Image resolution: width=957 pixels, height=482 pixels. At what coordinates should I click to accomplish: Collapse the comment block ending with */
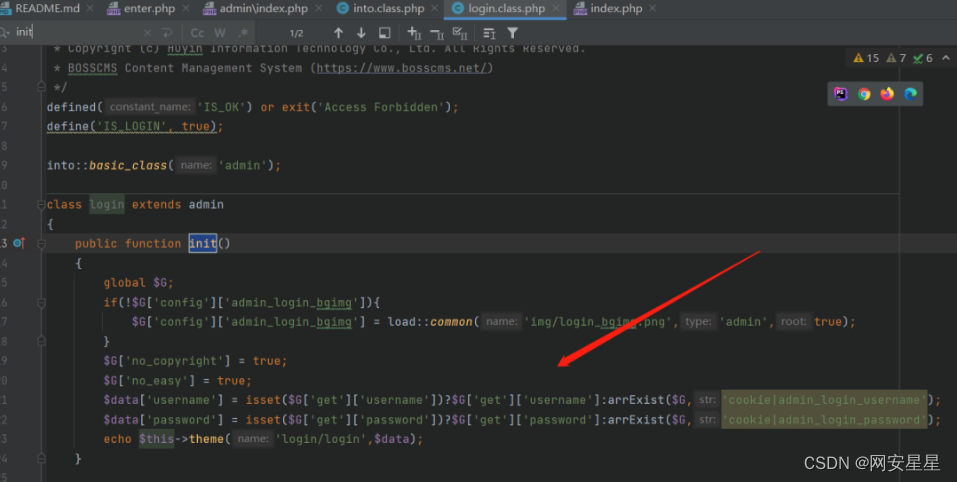coord(41,87)
